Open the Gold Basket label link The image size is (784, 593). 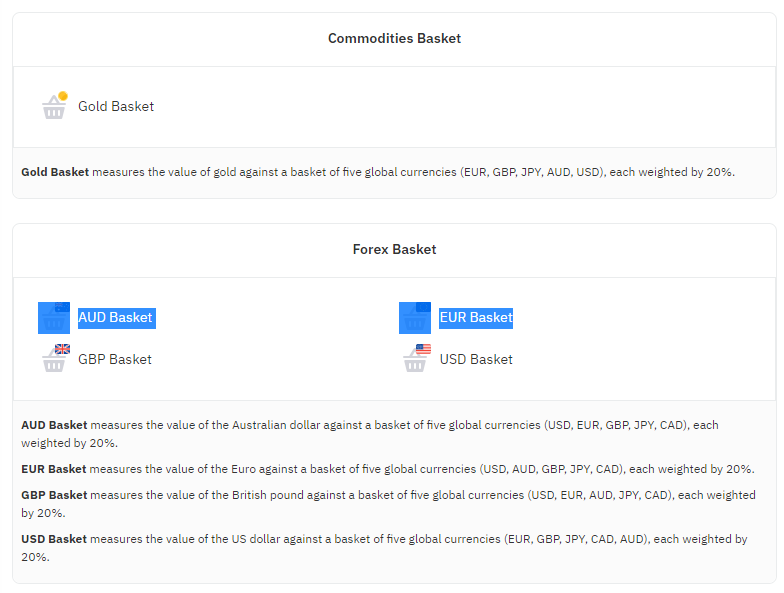116,106
